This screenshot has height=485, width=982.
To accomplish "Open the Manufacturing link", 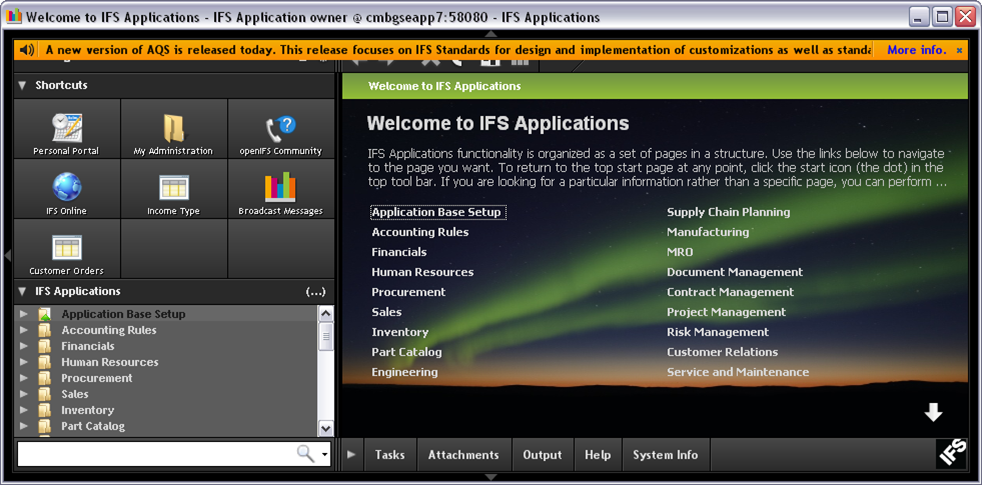I will (x=708, y=232).
